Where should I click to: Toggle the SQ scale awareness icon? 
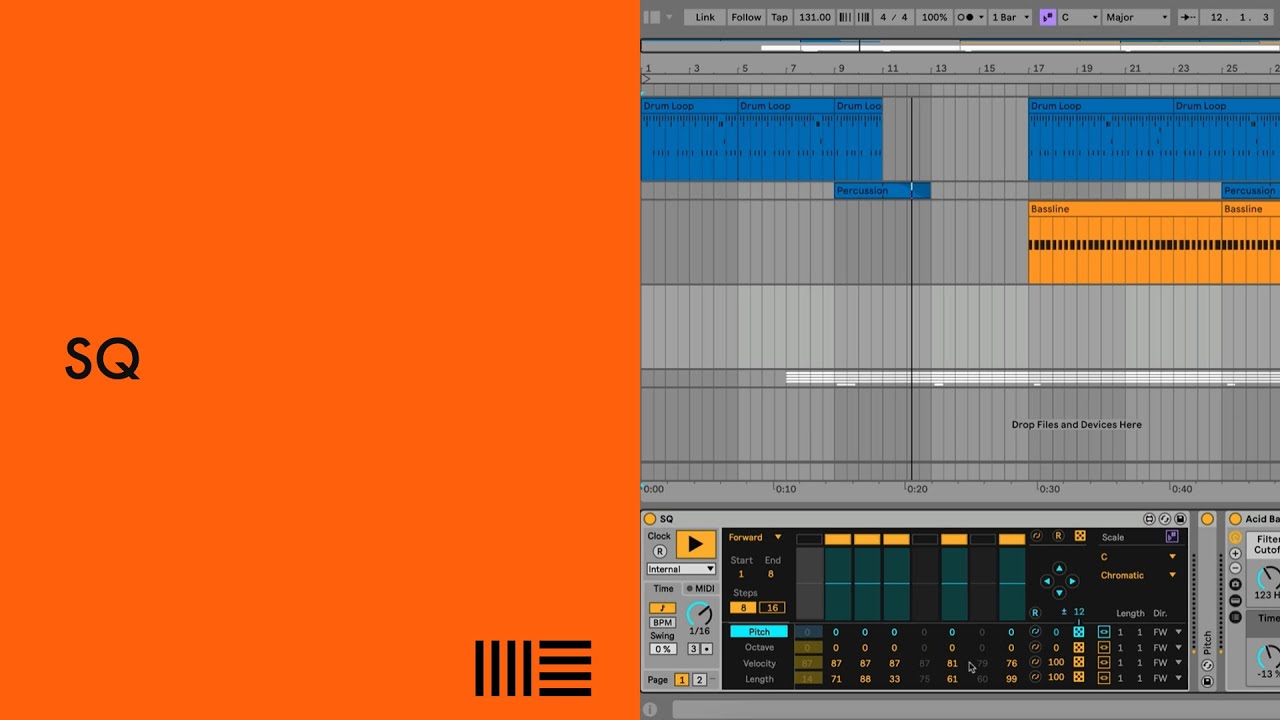coord(1172,537)
